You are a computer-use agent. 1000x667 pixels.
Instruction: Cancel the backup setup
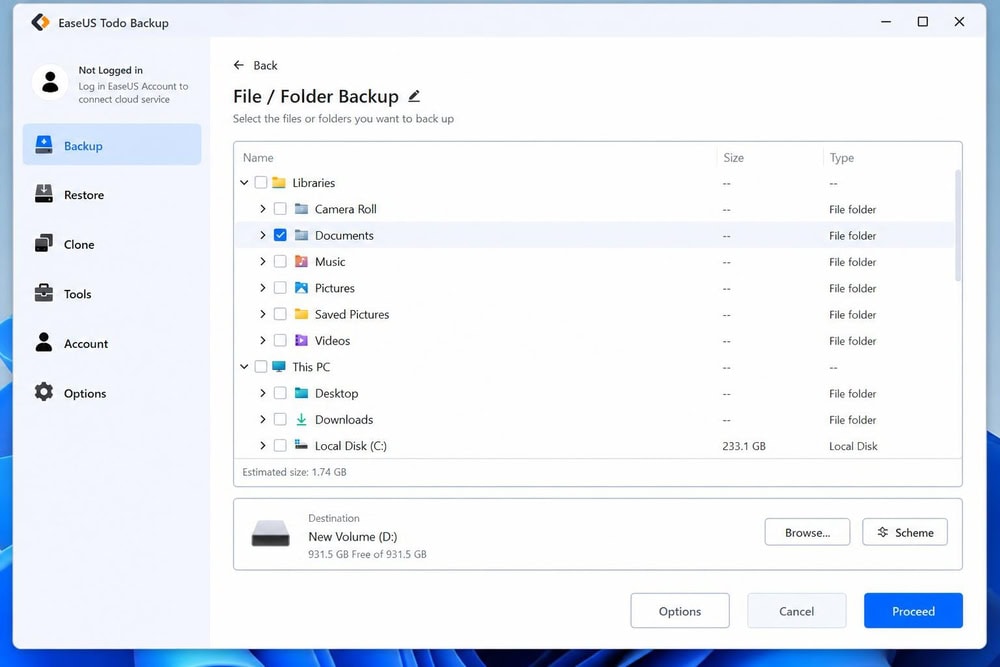coord(797,611)
